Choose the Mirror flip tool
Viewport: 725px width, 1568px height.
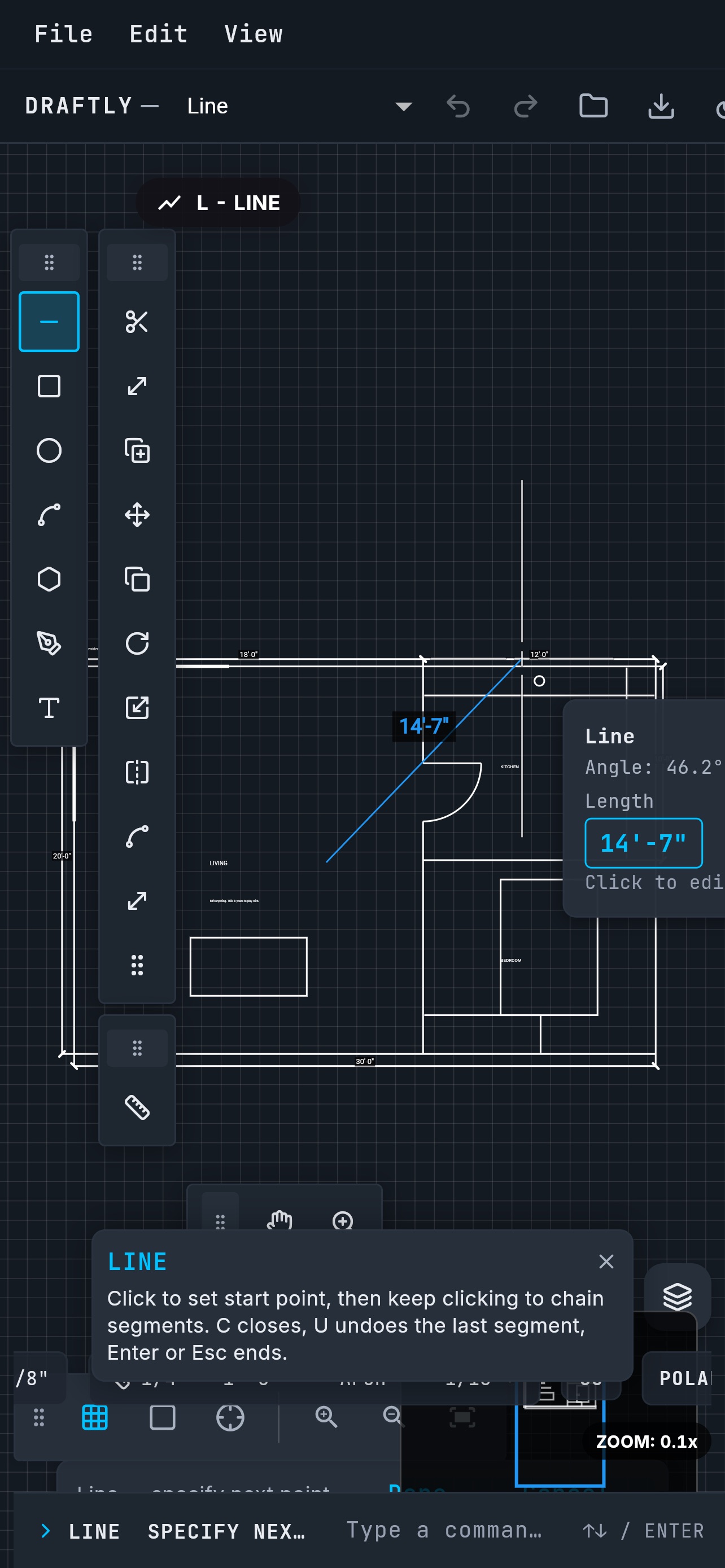[x=137, y=773]
